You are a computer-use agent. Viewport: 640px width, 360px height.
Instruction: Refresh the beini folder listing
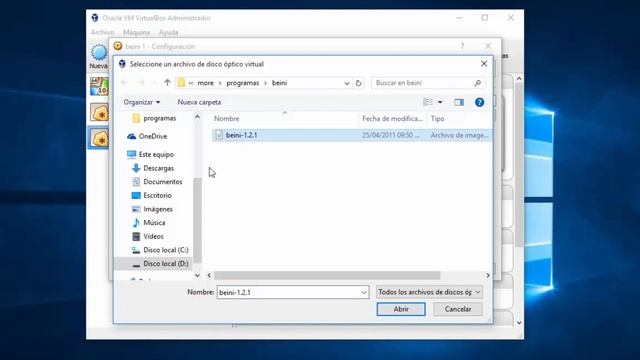pos(358,83)
